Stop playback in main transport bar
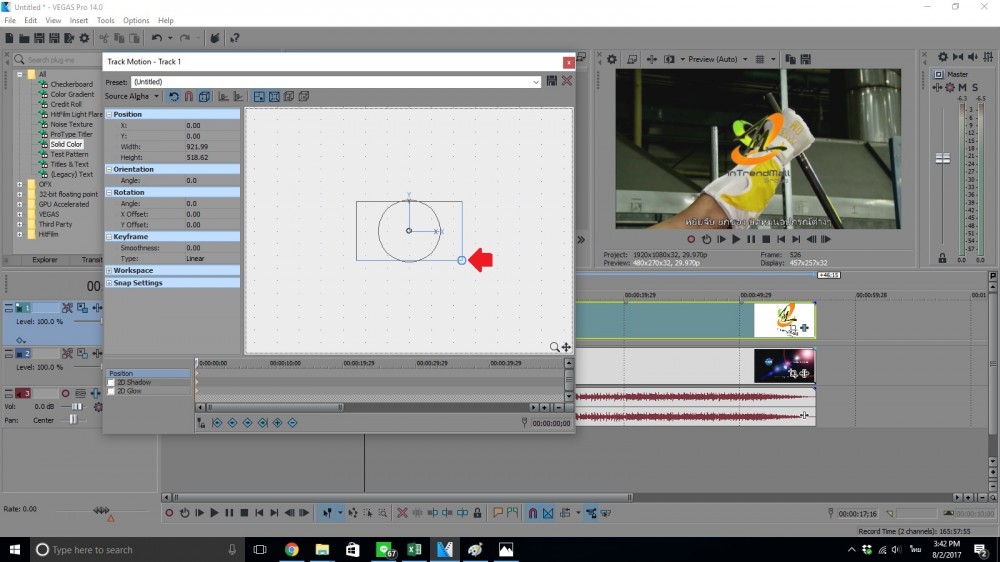Viewport: 1000px width, 562px height. (244, 513)
